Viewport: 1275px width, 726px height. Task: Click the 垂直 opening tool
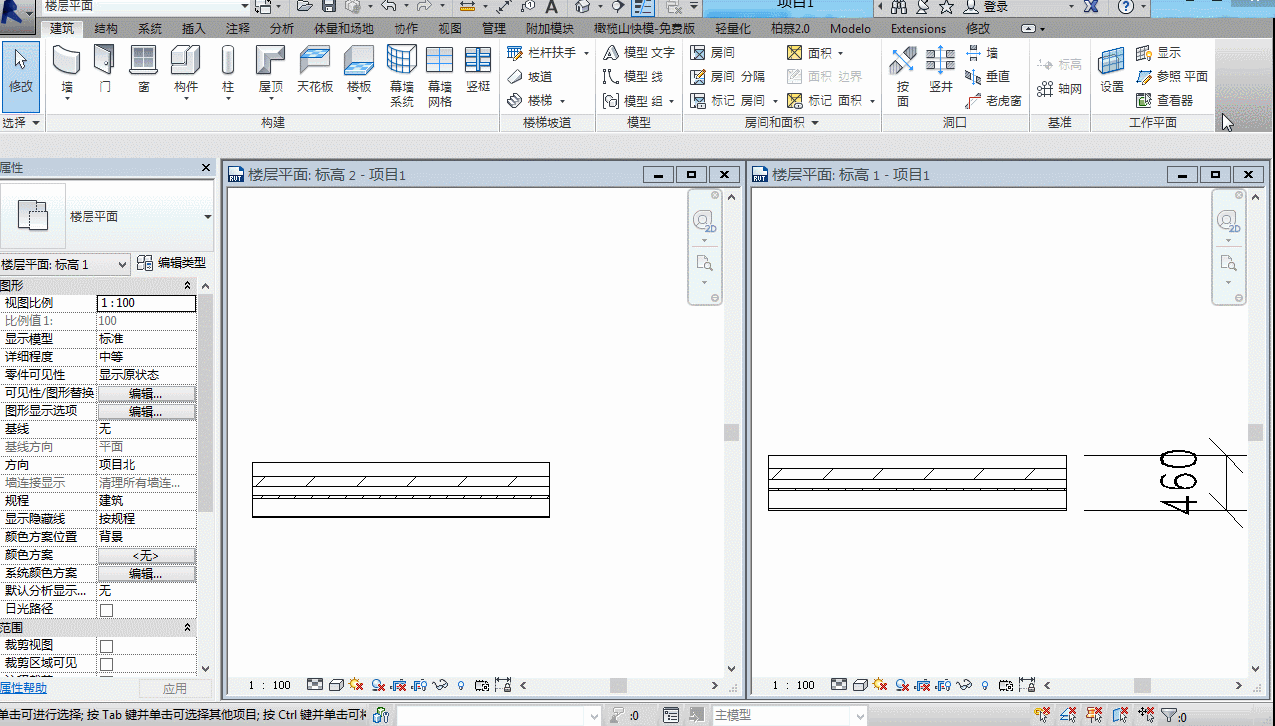click(x=987, y=76)
